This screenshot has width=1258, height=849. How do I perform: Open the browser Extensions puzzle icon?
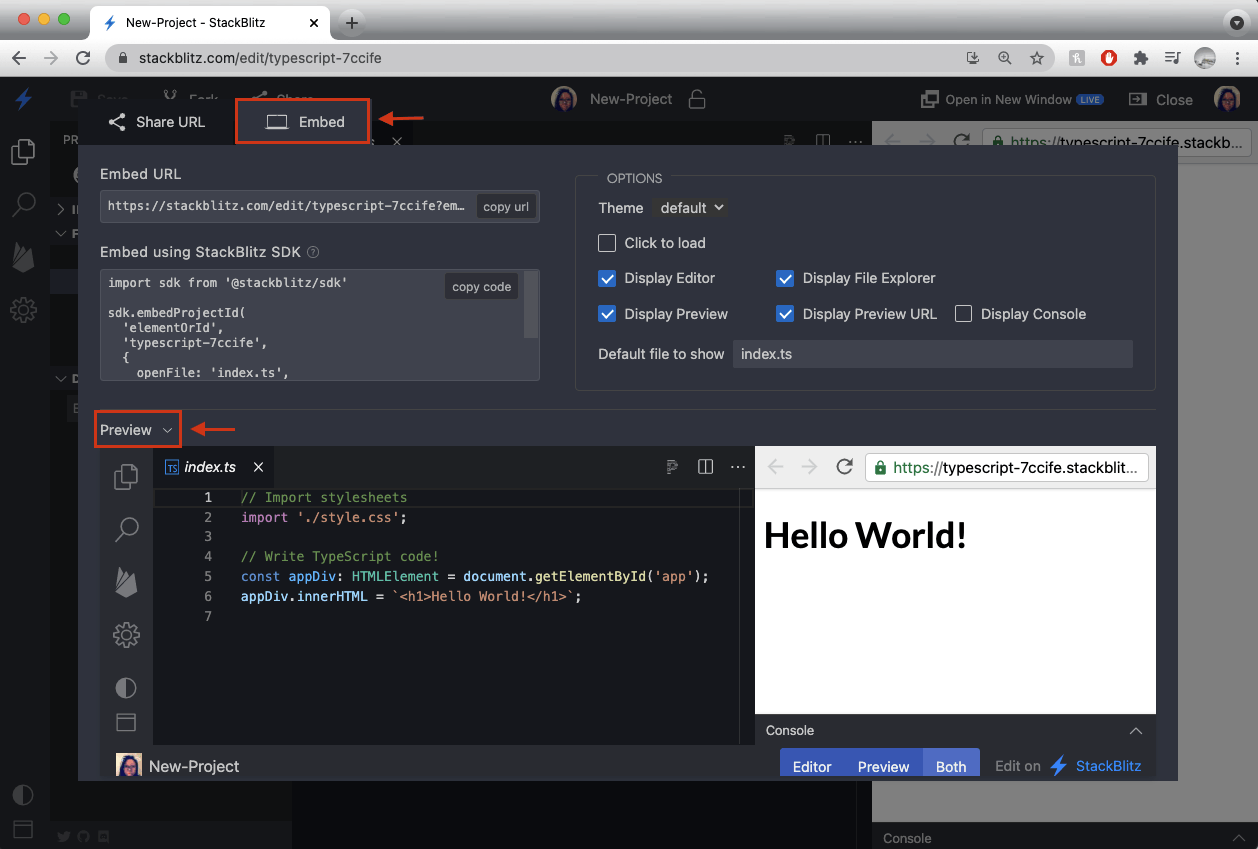click(1140, 58)
